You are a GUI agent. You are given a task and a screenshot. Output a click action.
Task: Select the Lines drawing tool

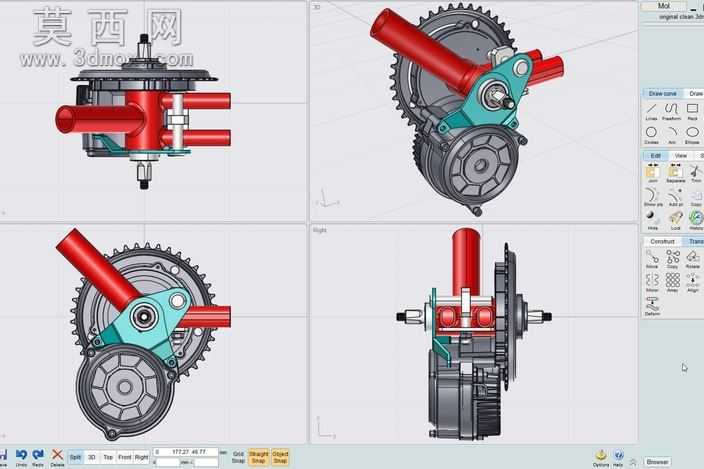tap(651, 111)
